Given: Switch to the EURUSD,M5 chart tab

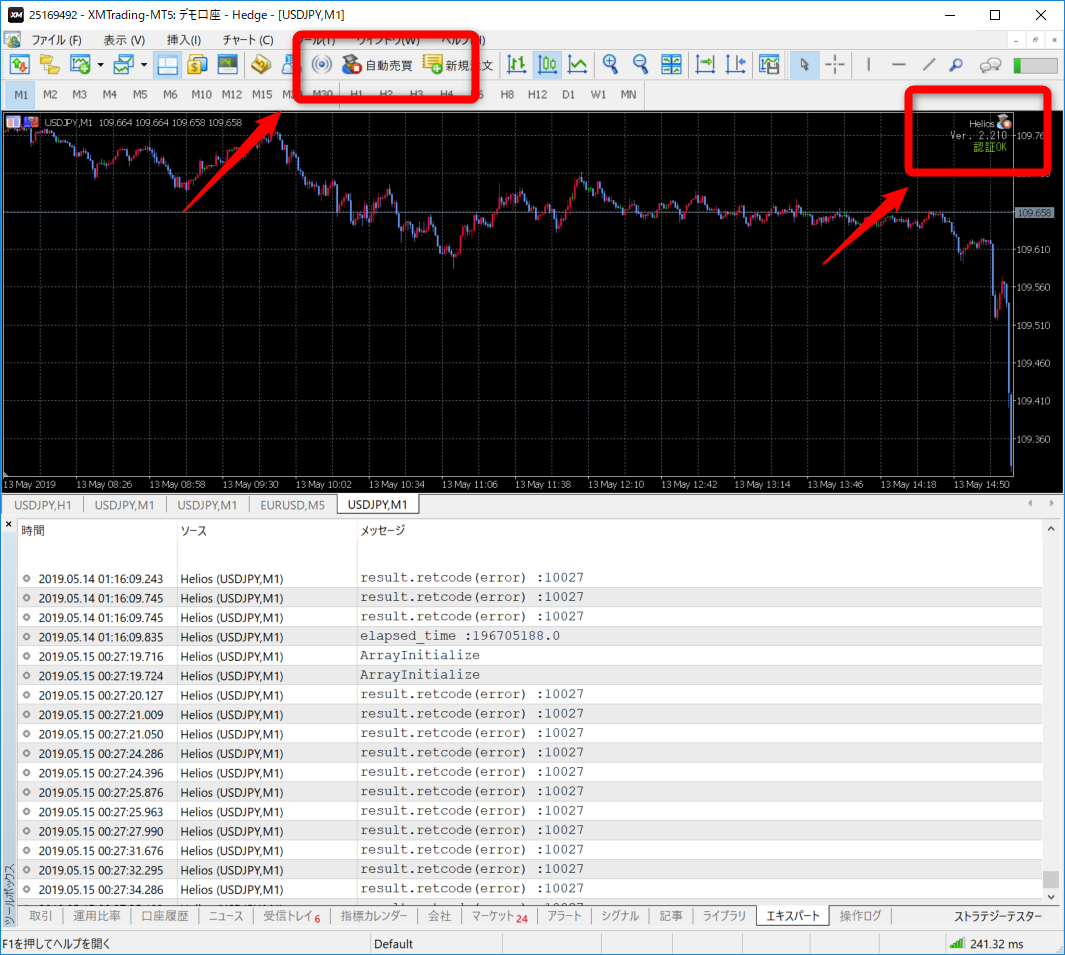Looking at the screenshot, I should pos(292,505).
